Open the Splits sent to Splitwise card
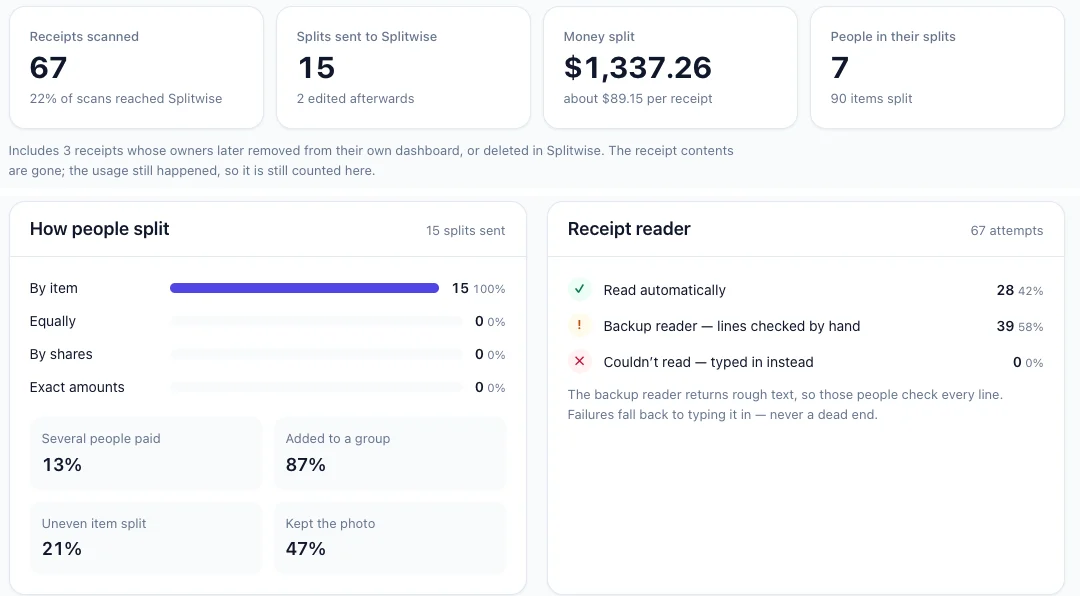1080x596 pixels. click(x=404, y=68)
